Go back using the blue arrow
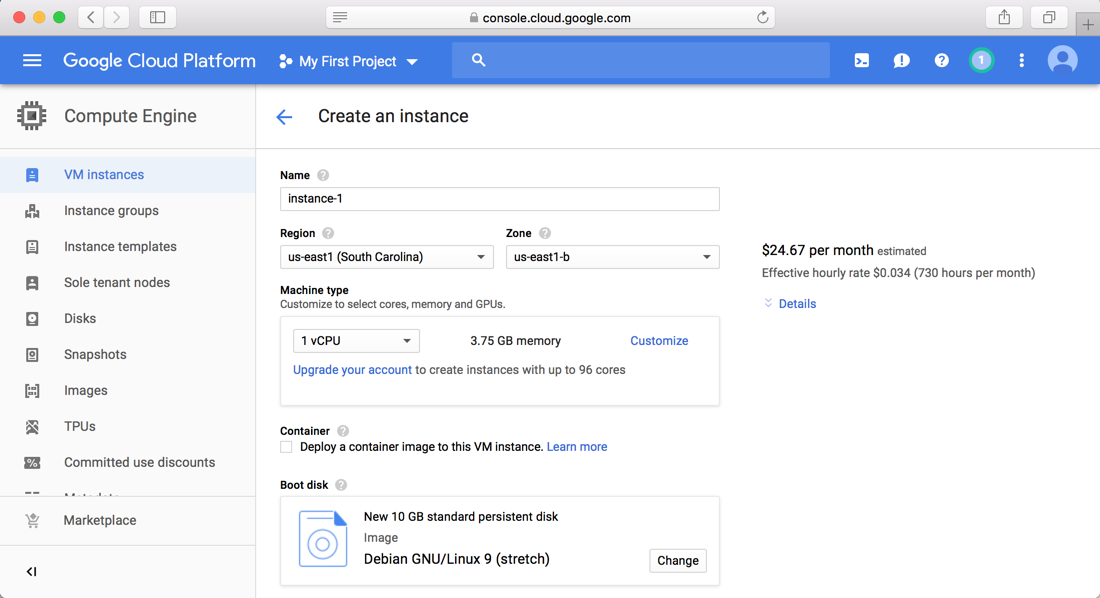 pyautogui.click(x=285, y=117)
